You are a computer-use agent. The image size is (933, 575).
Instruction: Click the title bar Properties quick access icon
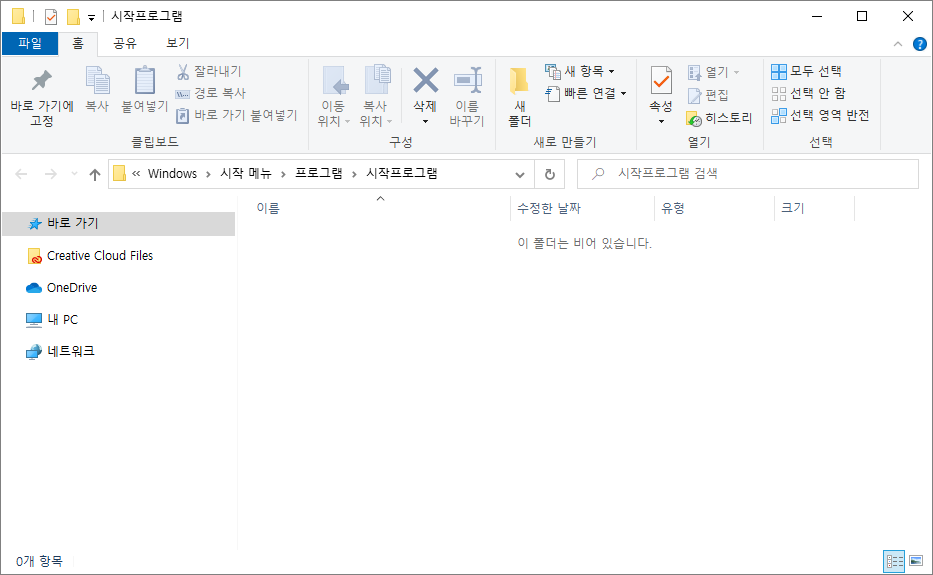[x=51, y=17]
